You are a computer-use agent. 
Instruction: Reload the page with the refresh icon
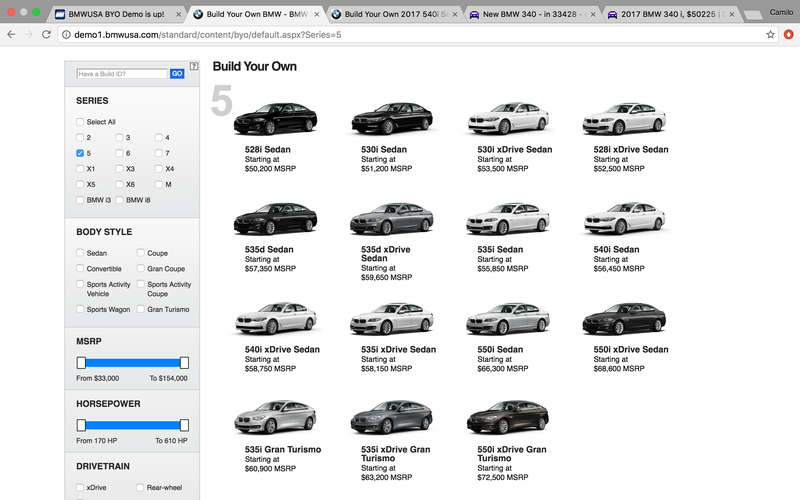[x=46, y=35]
